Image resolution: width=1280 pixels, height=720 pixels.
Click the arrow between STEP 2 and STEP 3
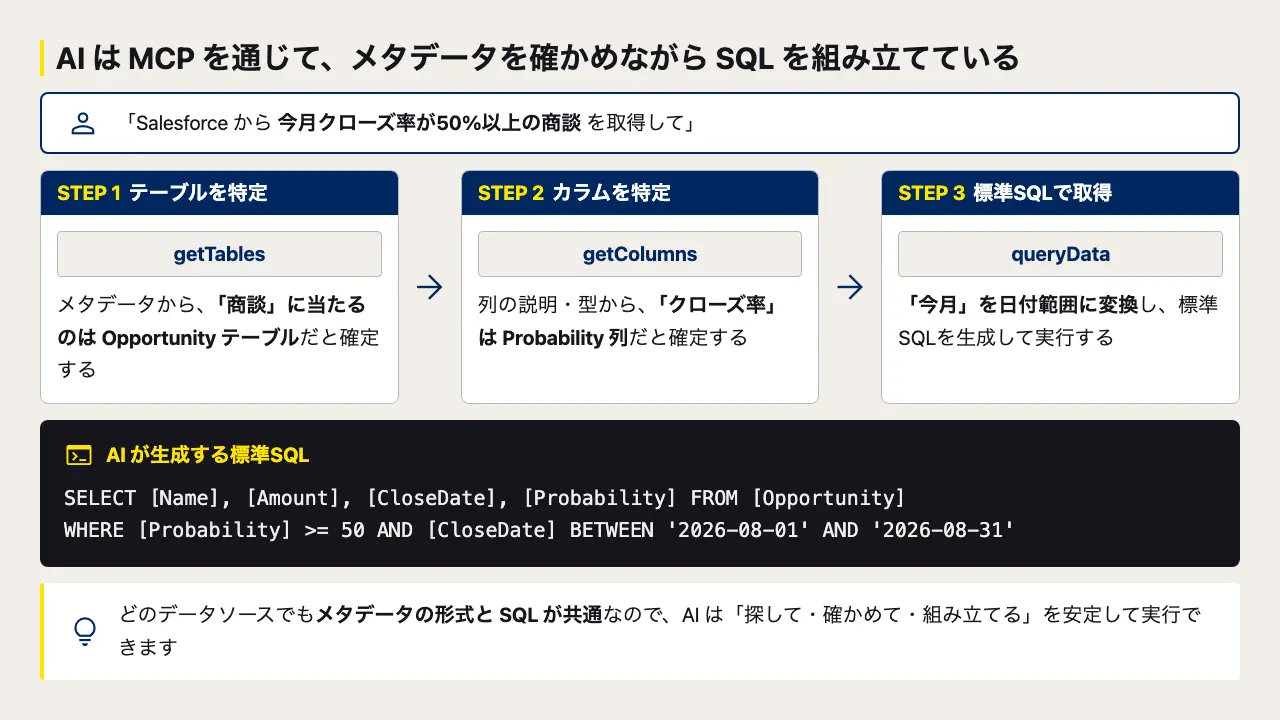[x=850, y=287]
